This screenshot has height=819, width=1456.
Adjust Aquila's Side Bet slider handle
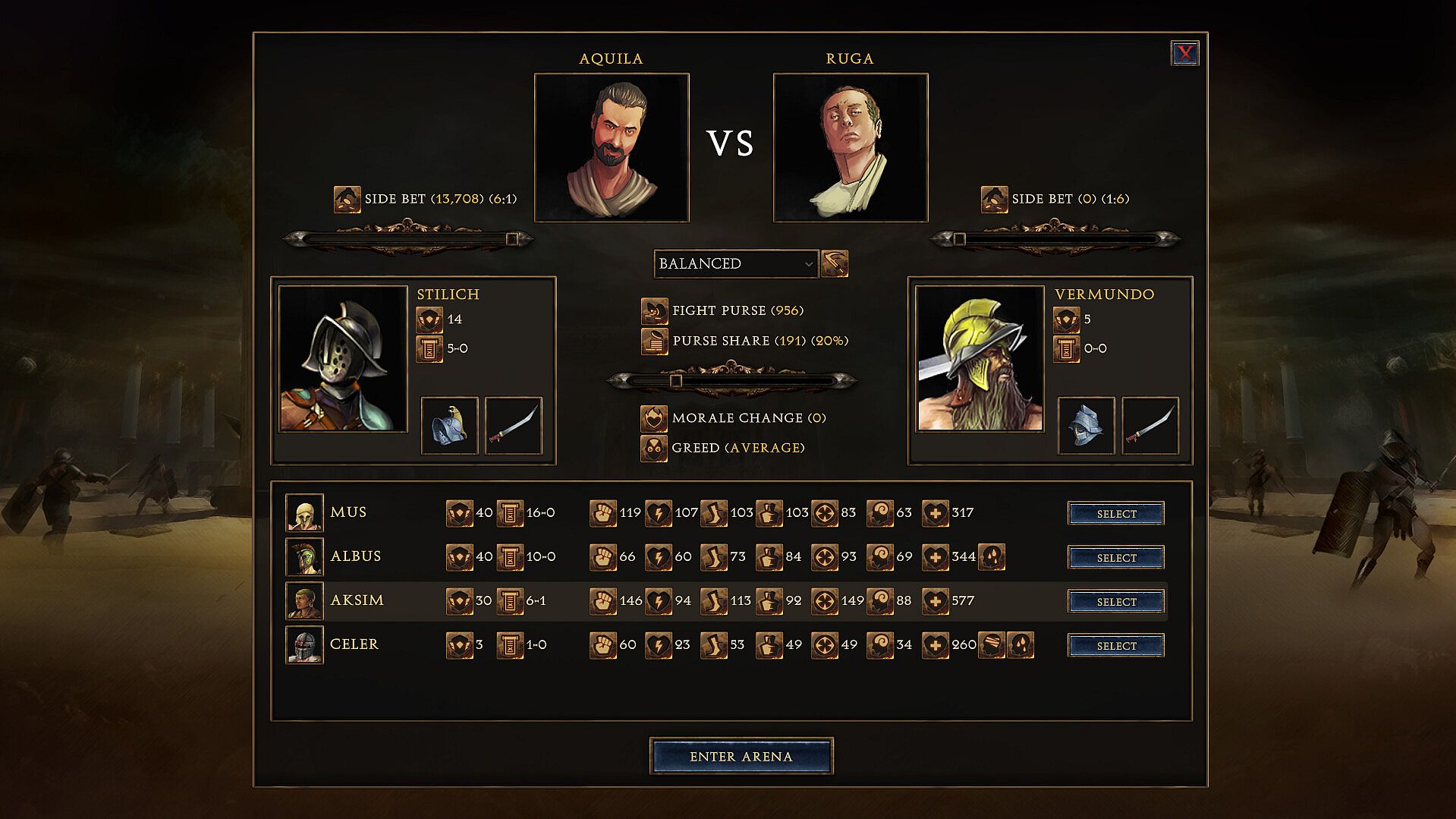click(x=512, y=239)
